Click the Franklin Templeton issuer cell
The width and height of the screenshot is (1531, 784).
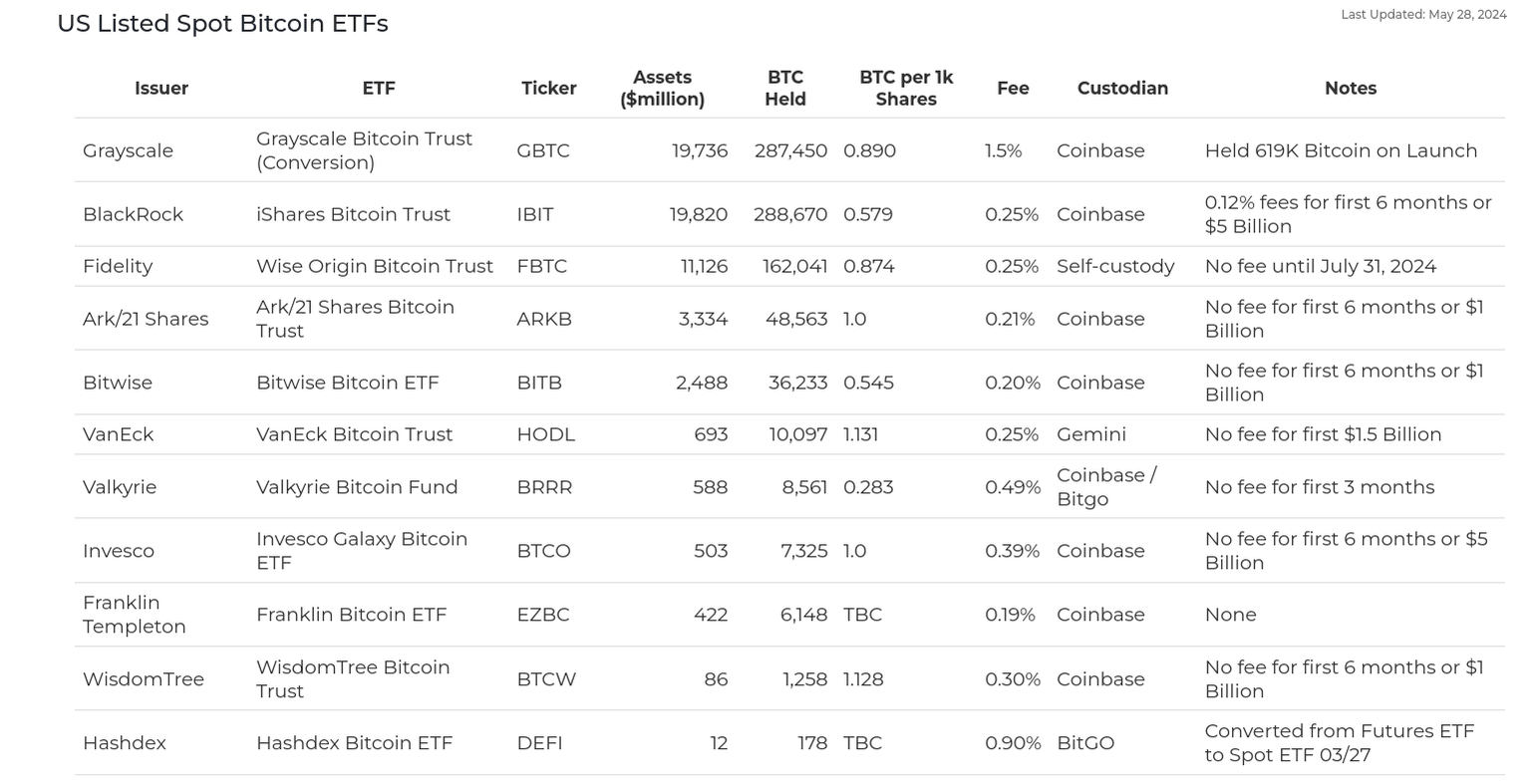(x=134, y=615)
